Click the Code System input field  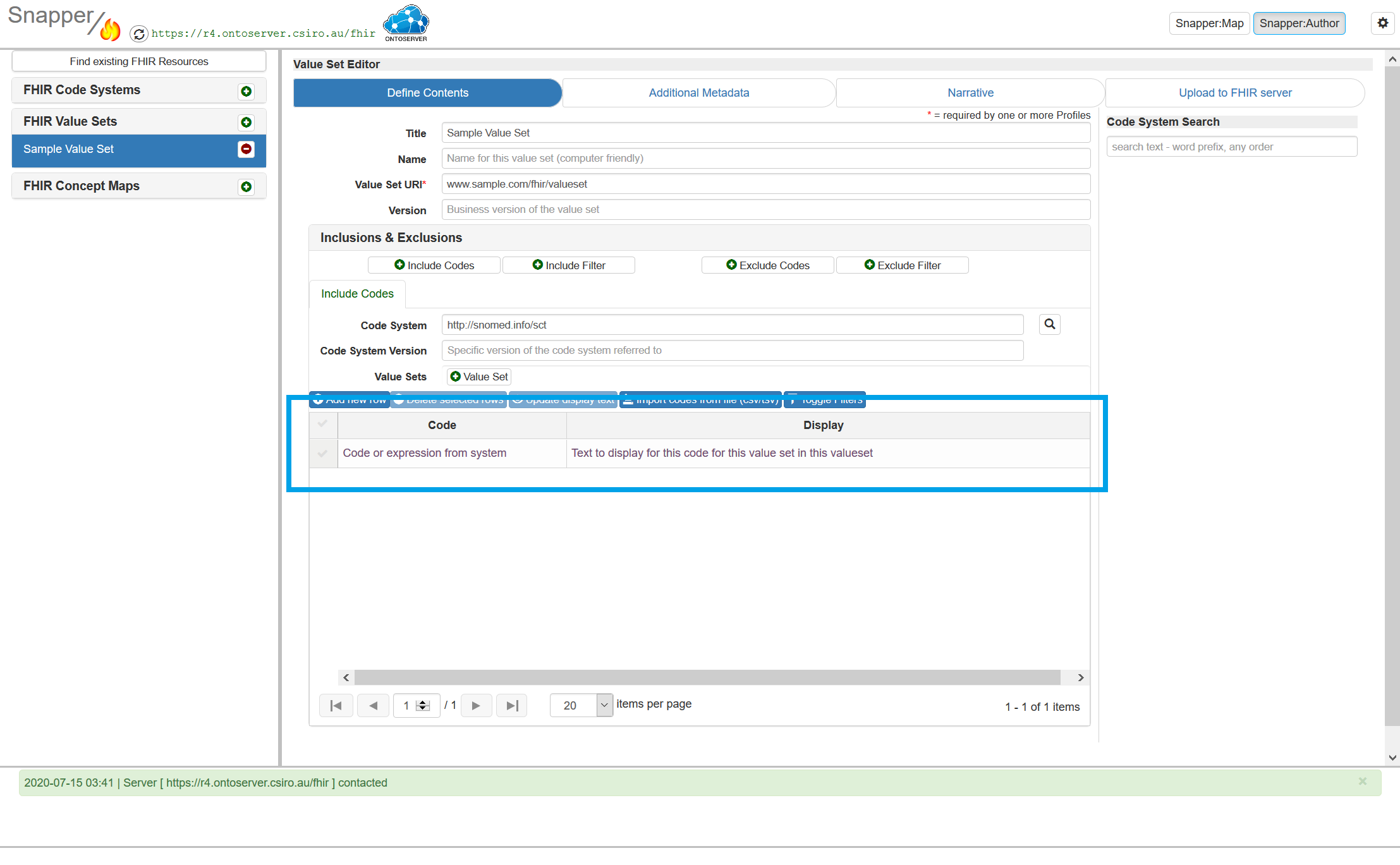tap(733, 325)
